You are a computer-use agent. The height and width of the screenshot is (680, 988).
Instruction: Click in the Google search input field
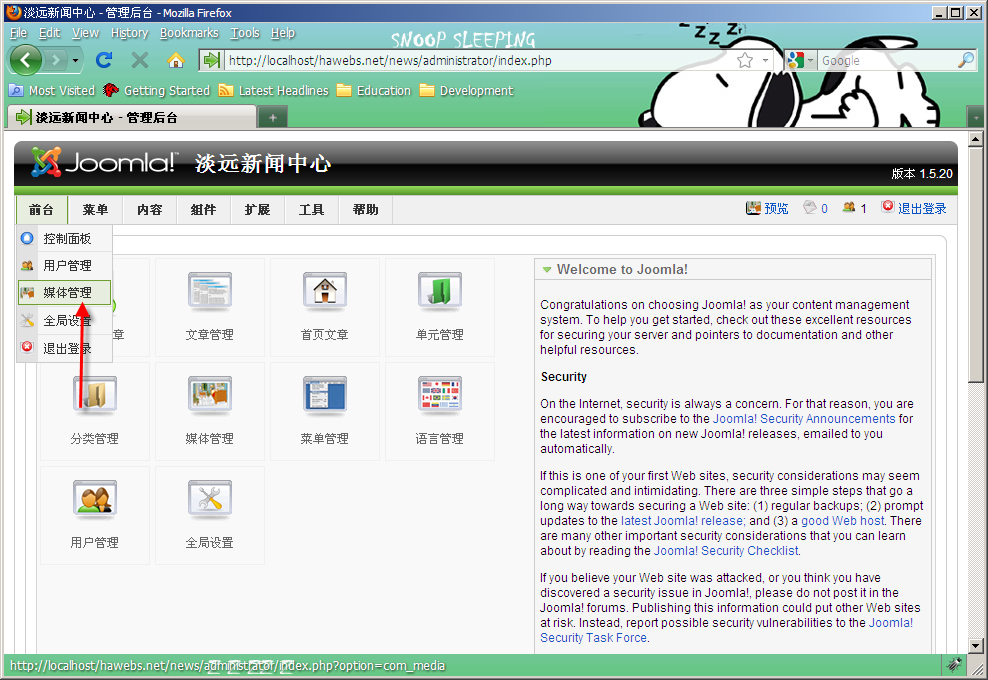click(885, 60)
